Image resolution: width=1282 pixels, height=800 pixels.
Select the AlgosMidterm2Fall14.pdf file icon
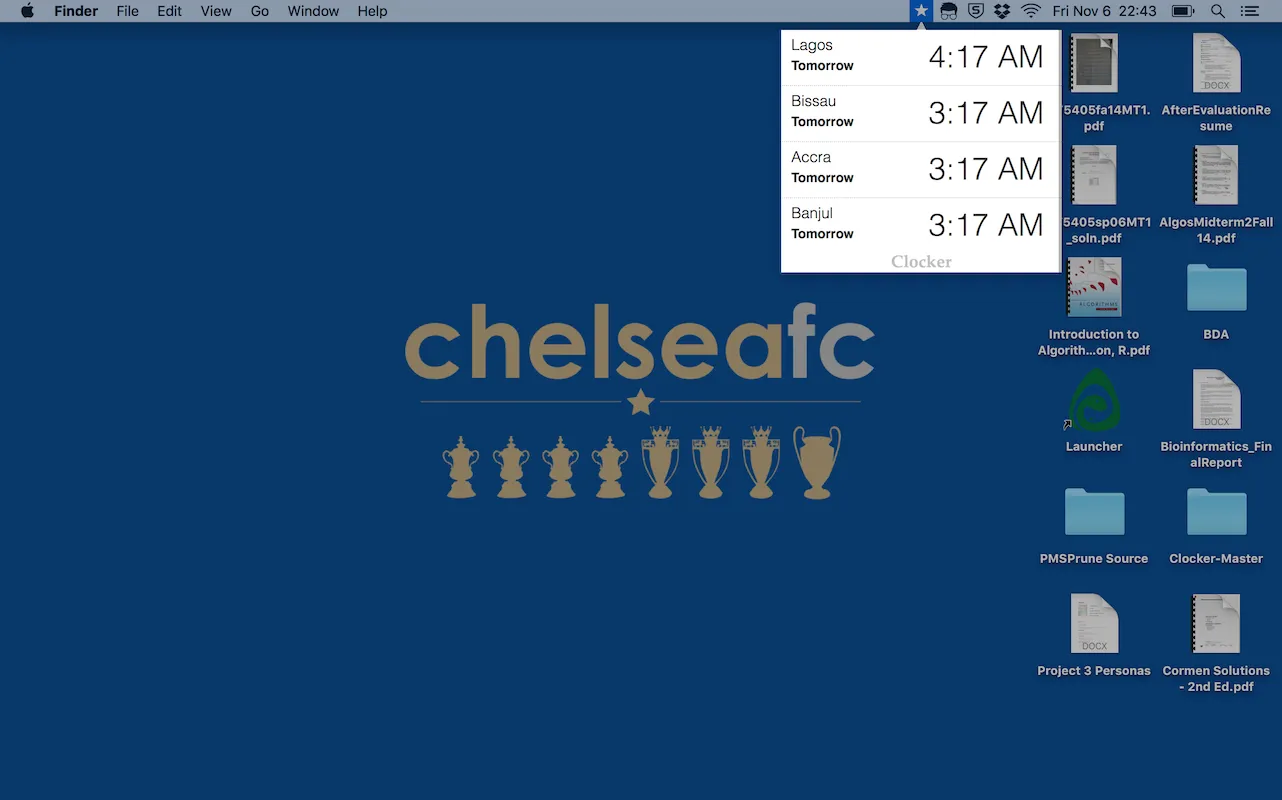click(x=1216, y=175)
